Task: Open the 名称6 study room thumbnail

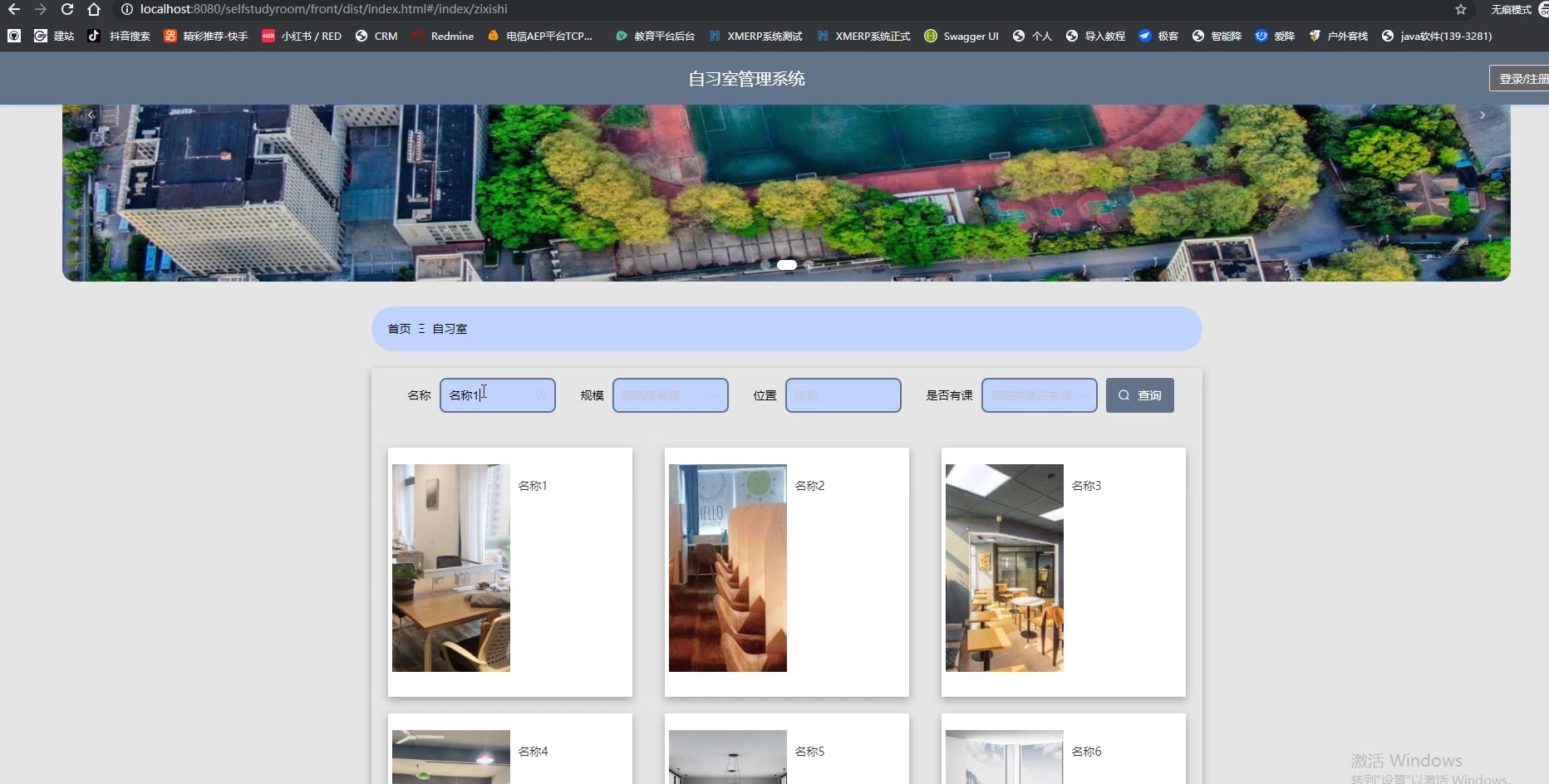Action: (1005, 757)
